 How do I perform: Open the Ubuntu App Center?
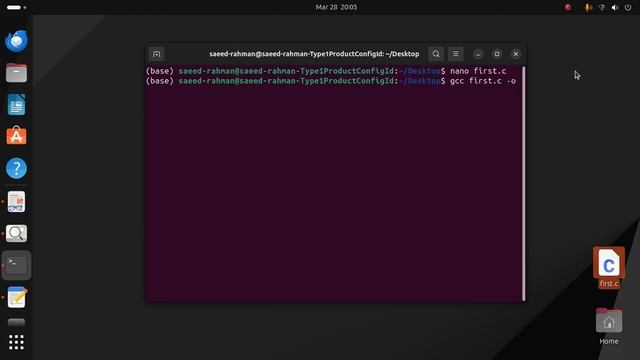16,136
